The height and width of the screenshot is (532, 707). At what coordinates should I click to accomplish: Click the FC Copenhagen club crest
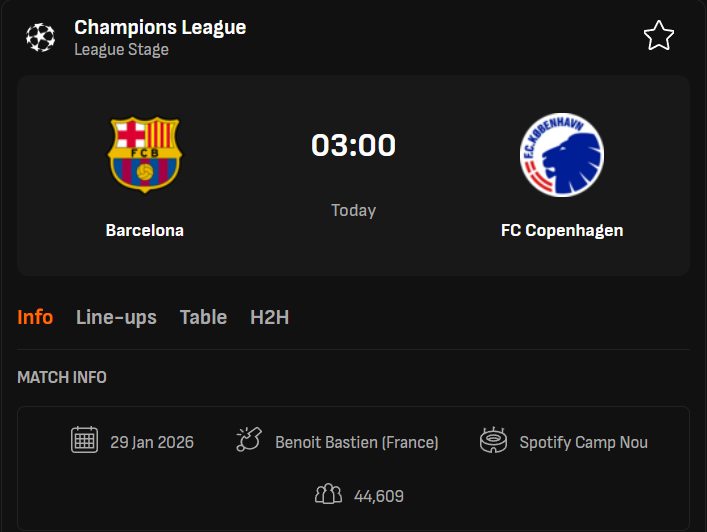tap(562, 155)
